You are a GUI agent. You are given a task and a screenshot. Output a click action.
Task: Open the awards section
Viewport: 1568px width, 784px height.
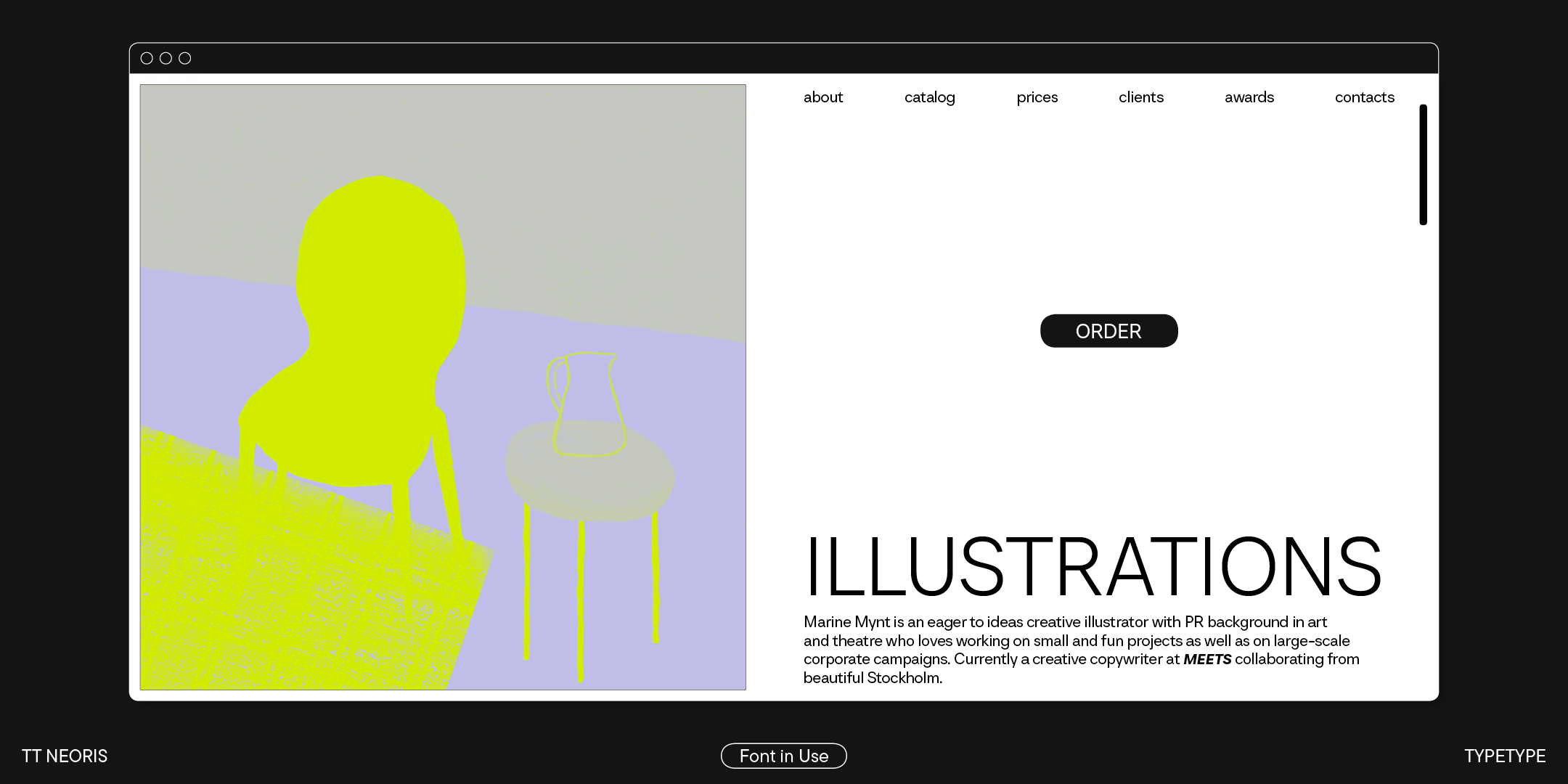pos(1249,97)
